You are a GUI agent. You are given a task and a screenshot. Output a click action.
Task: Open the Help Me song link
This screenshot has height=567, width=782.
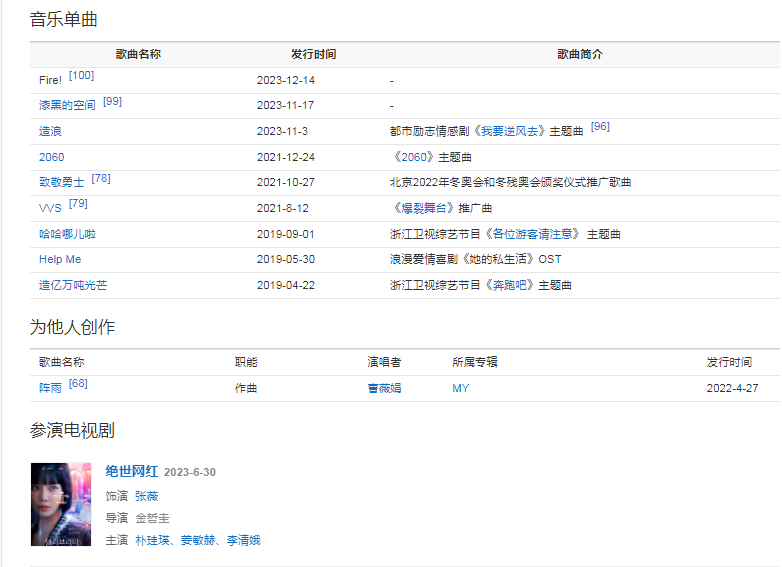point(60,259)
